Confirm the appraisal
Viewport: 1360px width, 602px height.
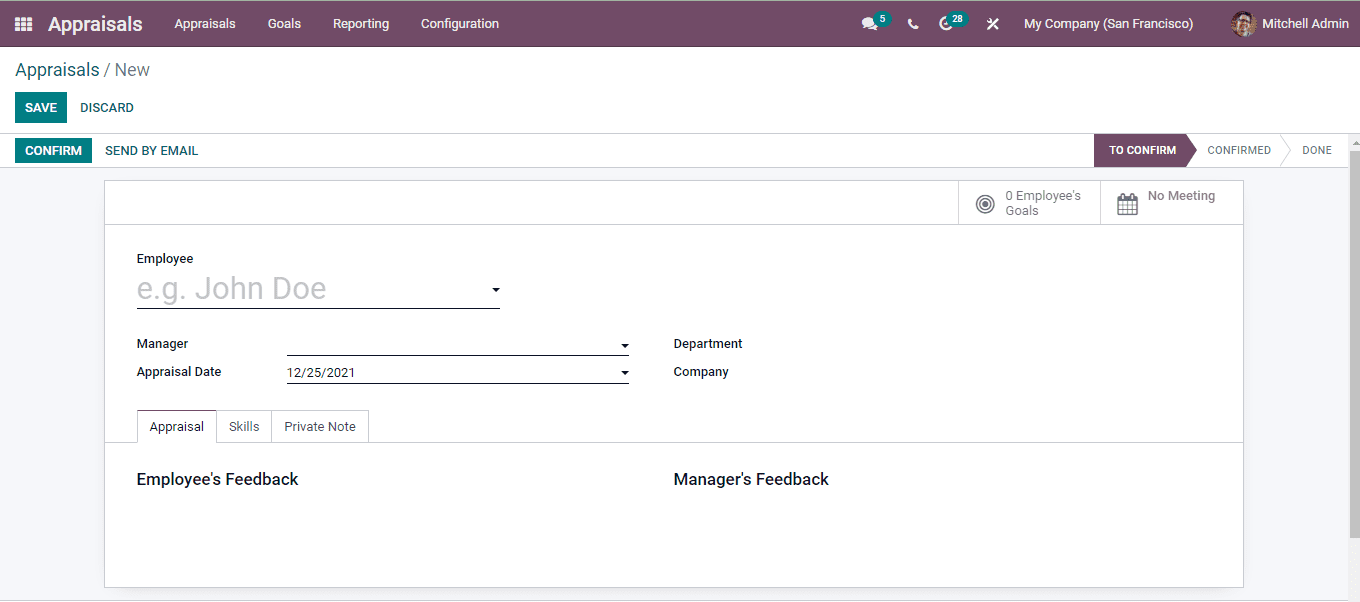(x=53, y=151)
